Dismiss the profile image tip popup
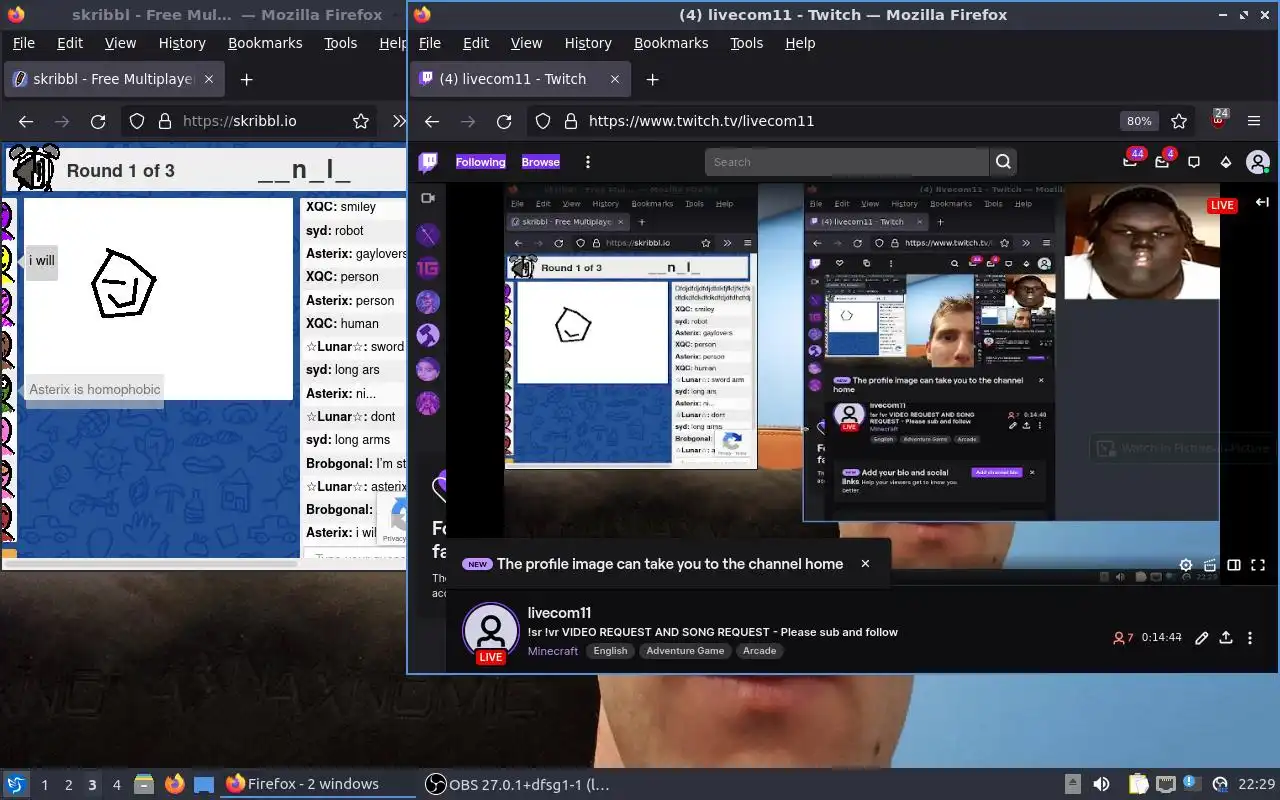Screen dimensions: 1280x800 pos(865,564)
